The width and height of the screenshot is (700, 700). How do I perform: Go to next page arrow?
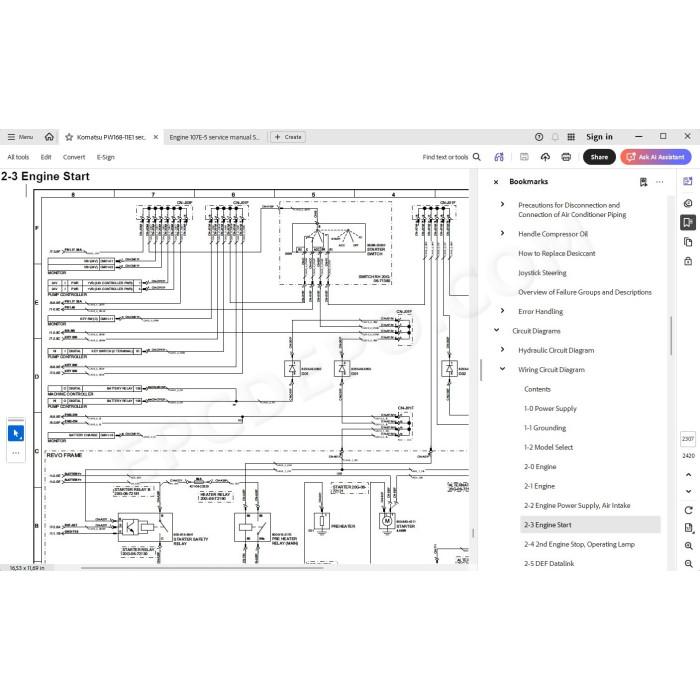pos(688,491)
